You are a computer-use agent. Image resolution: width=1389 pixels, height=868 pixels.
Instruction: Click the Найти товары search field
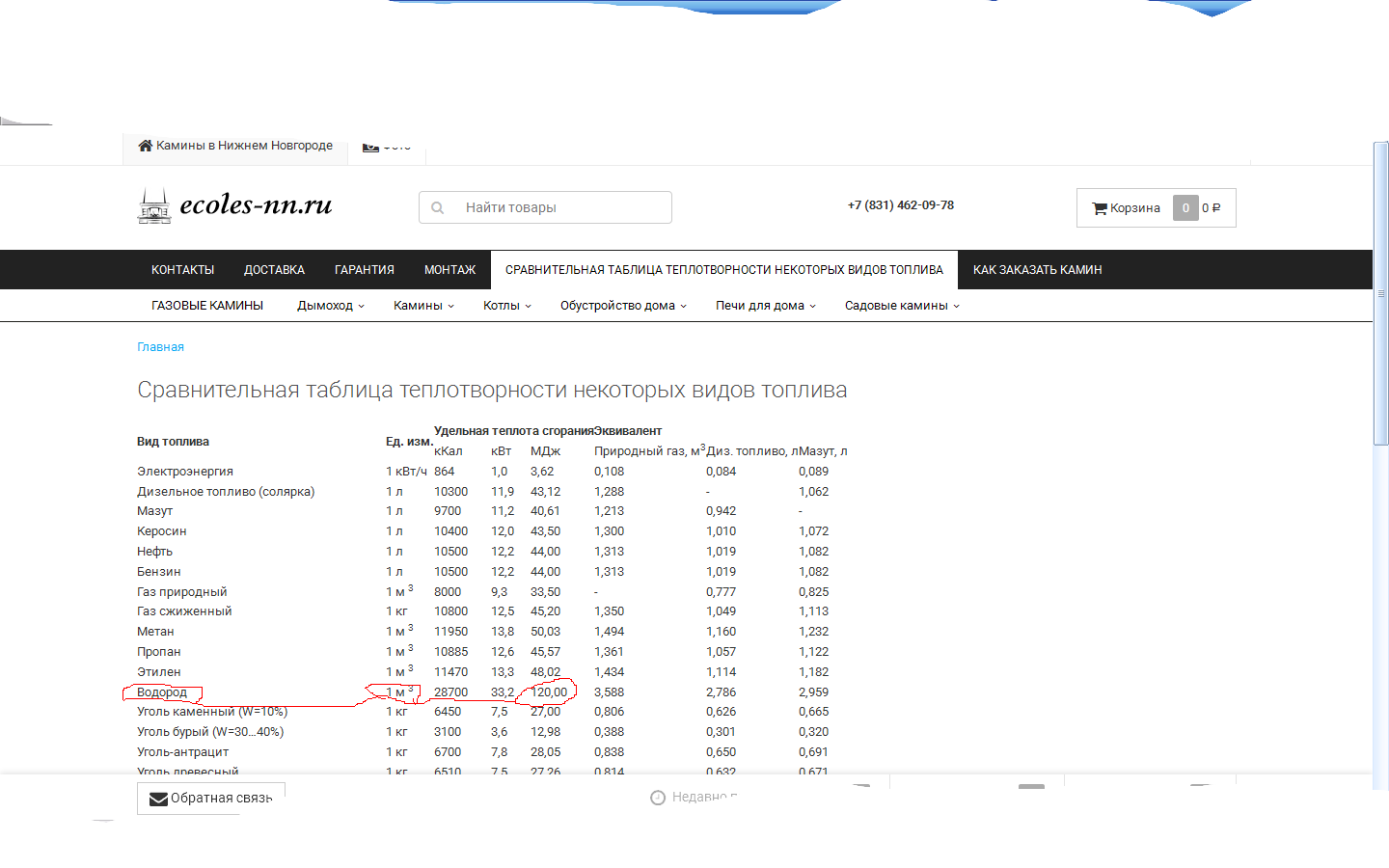[559, 208]
